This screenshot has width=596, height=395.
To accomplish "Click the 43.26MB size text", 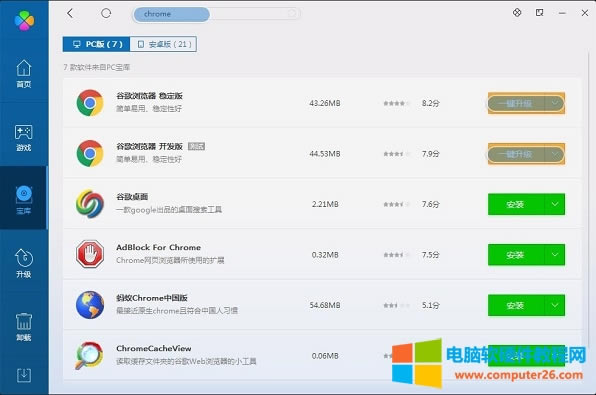I will coord(325,103).
